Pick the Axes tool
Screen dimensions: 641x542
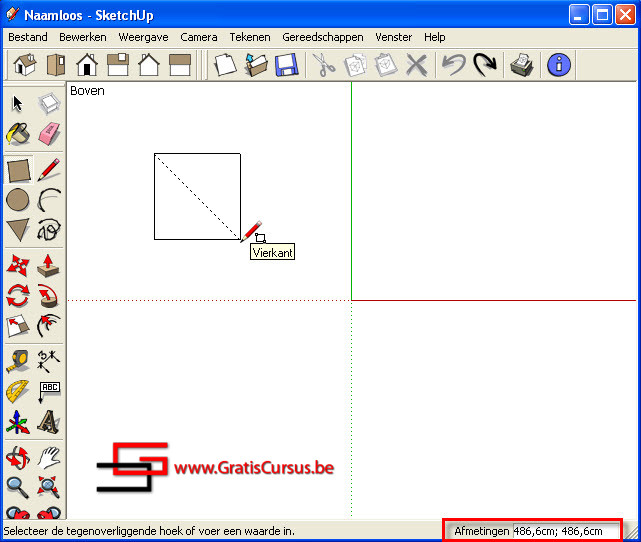click(x=18, y=422)
